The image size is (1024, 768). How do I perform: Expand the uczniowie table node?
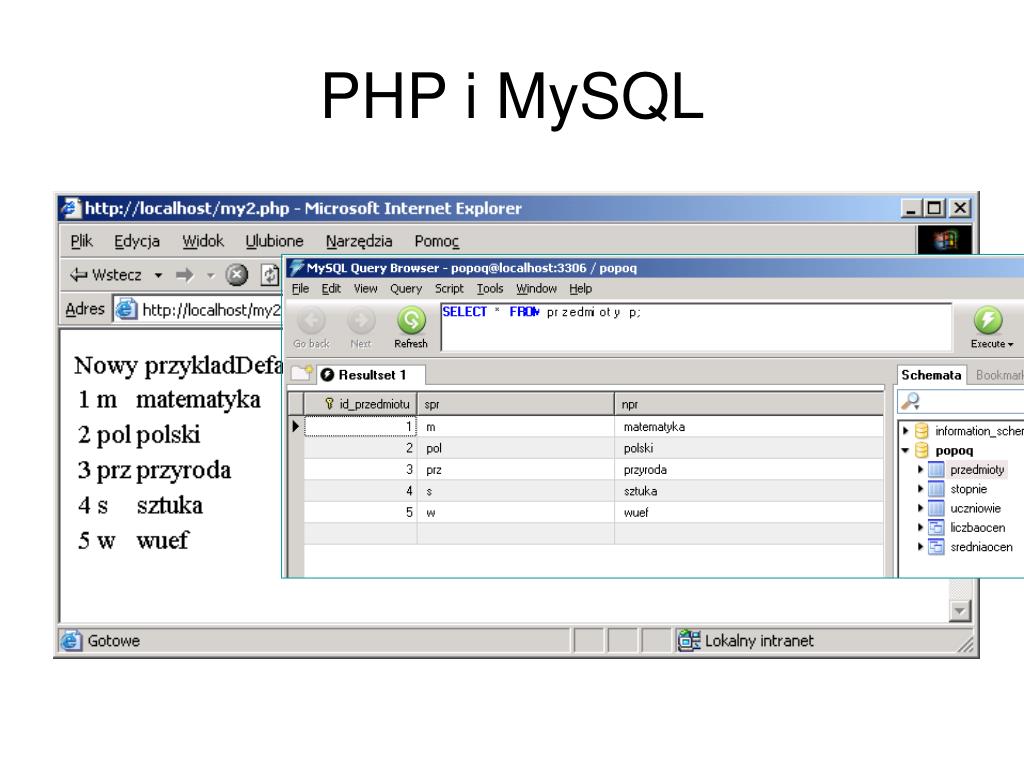point(920,508)
